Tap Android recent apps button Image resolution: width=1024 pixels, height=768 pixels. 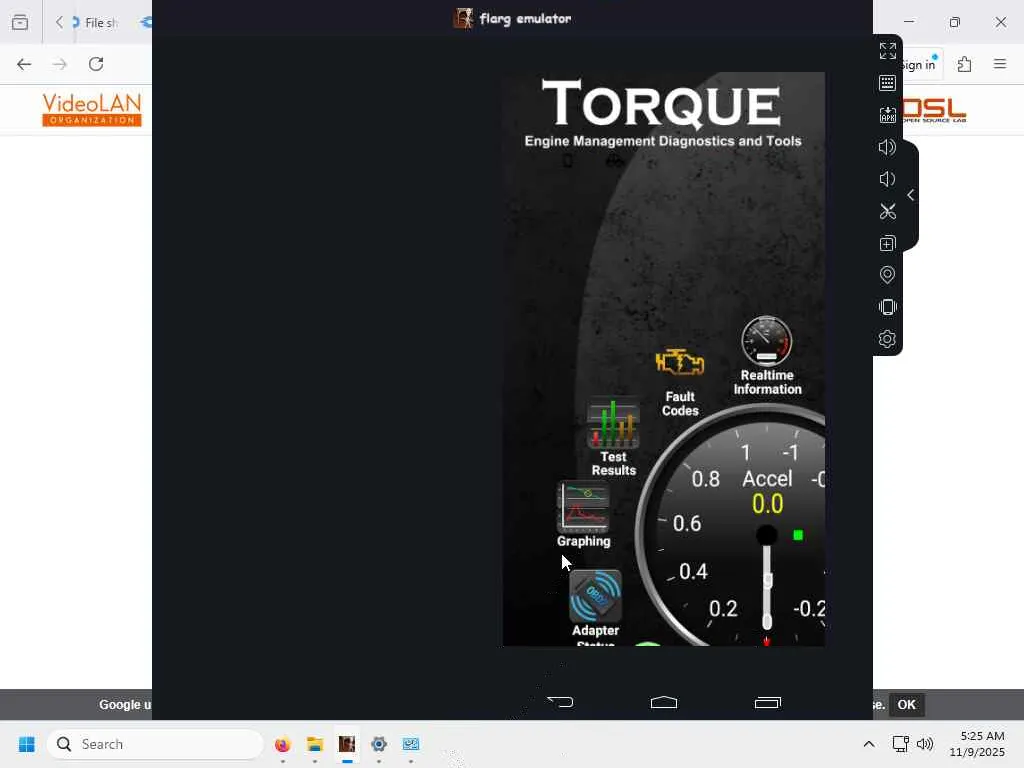click(x=767, y=702)
